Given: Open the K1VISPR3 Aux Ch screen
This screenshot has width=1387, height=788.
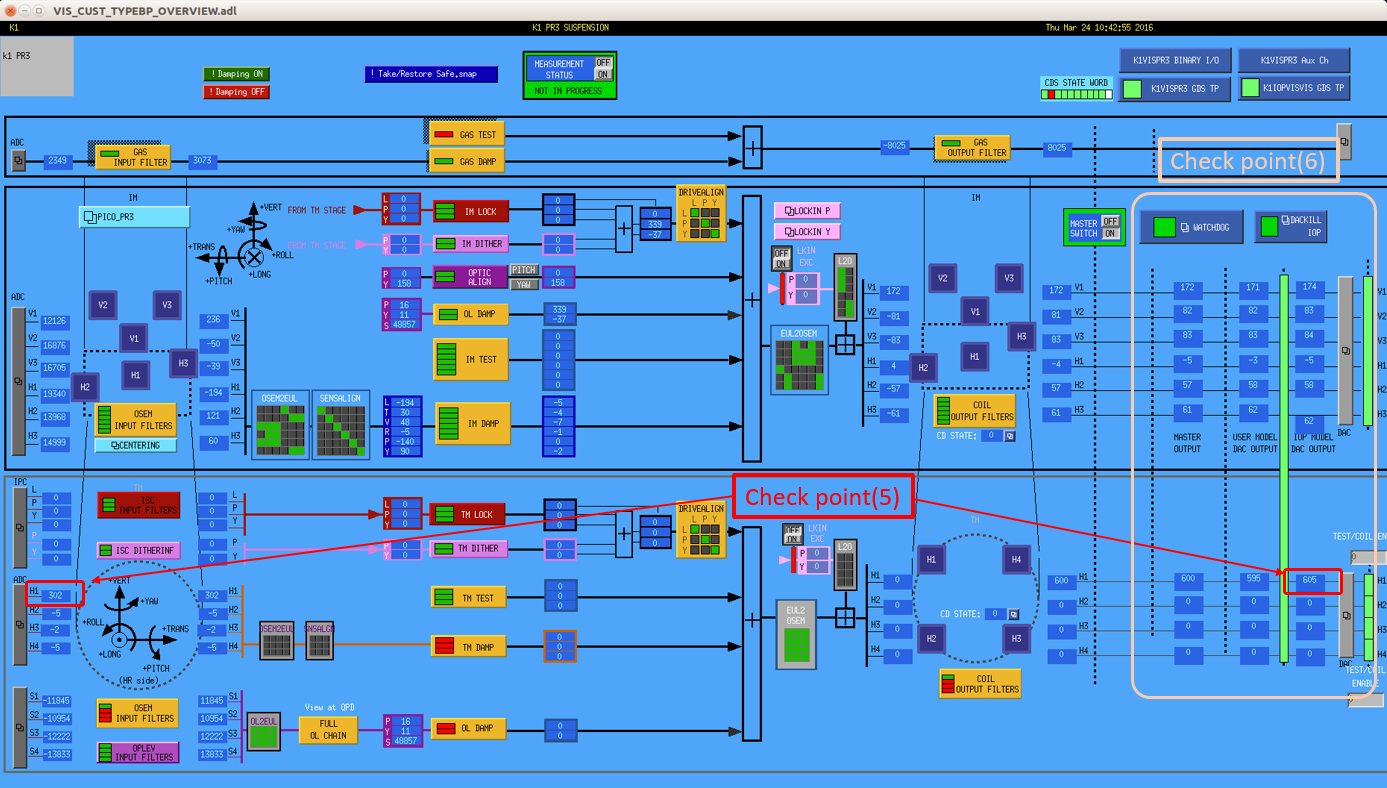Looking at the screenshot, I should [1293, 61].
